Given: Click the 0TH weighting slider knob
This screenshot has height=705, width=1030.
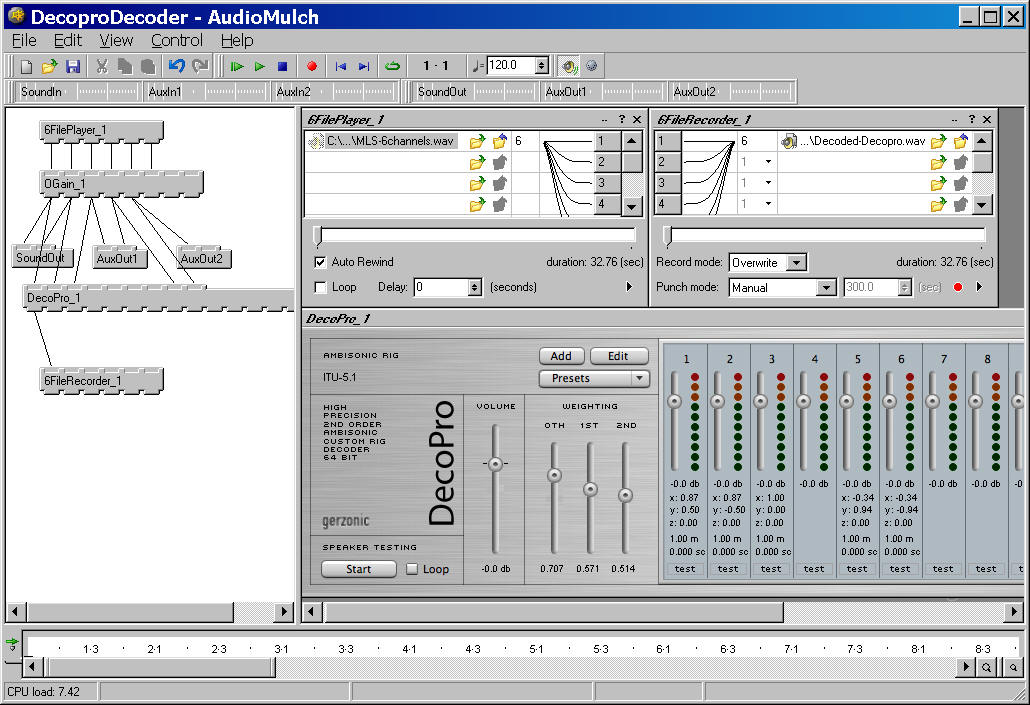Looking at the screenshot, I should [554, 475].
